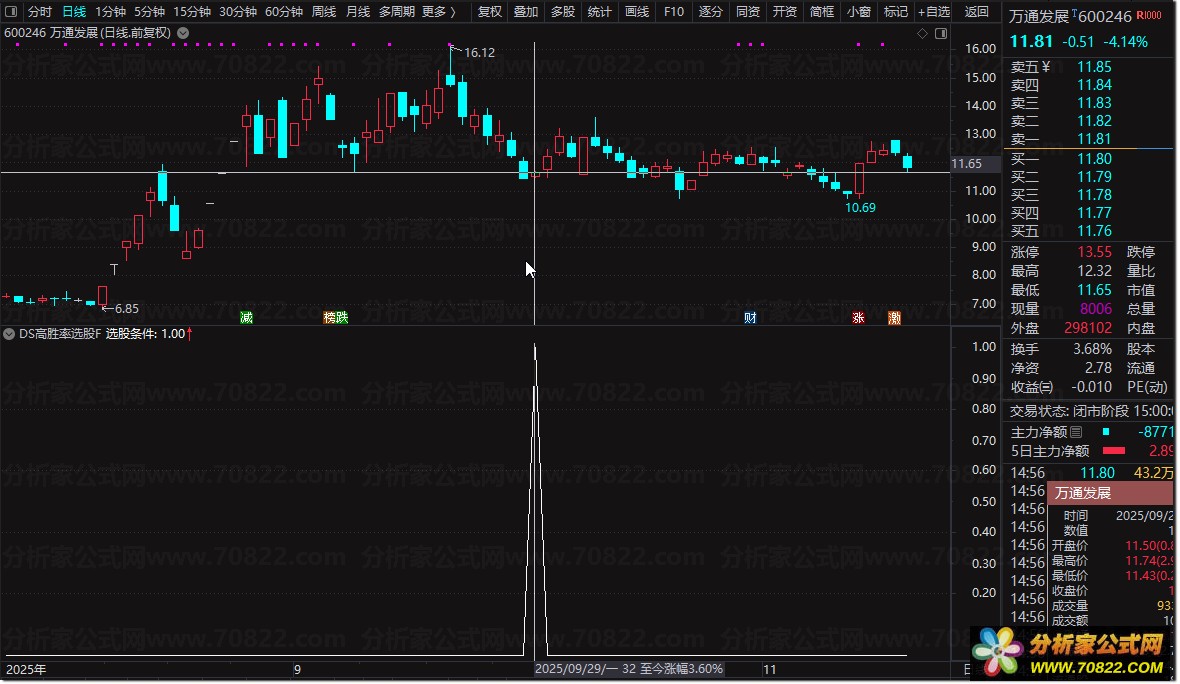This screenshot has width=1180, height=684.
Task: Switch to 分时 intraday chart
Action: click(40, 11)
